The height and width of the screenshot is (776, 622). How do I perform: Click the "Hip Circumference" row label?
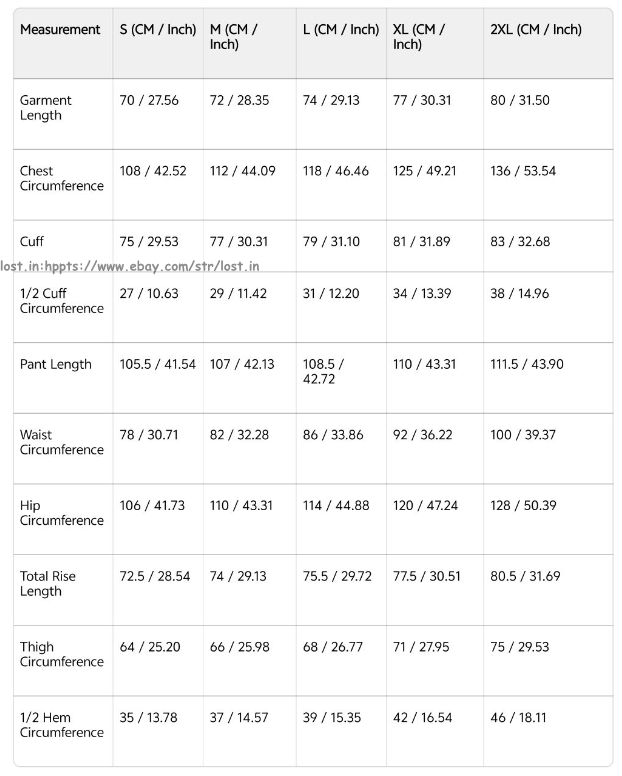[x=62, y=513]
